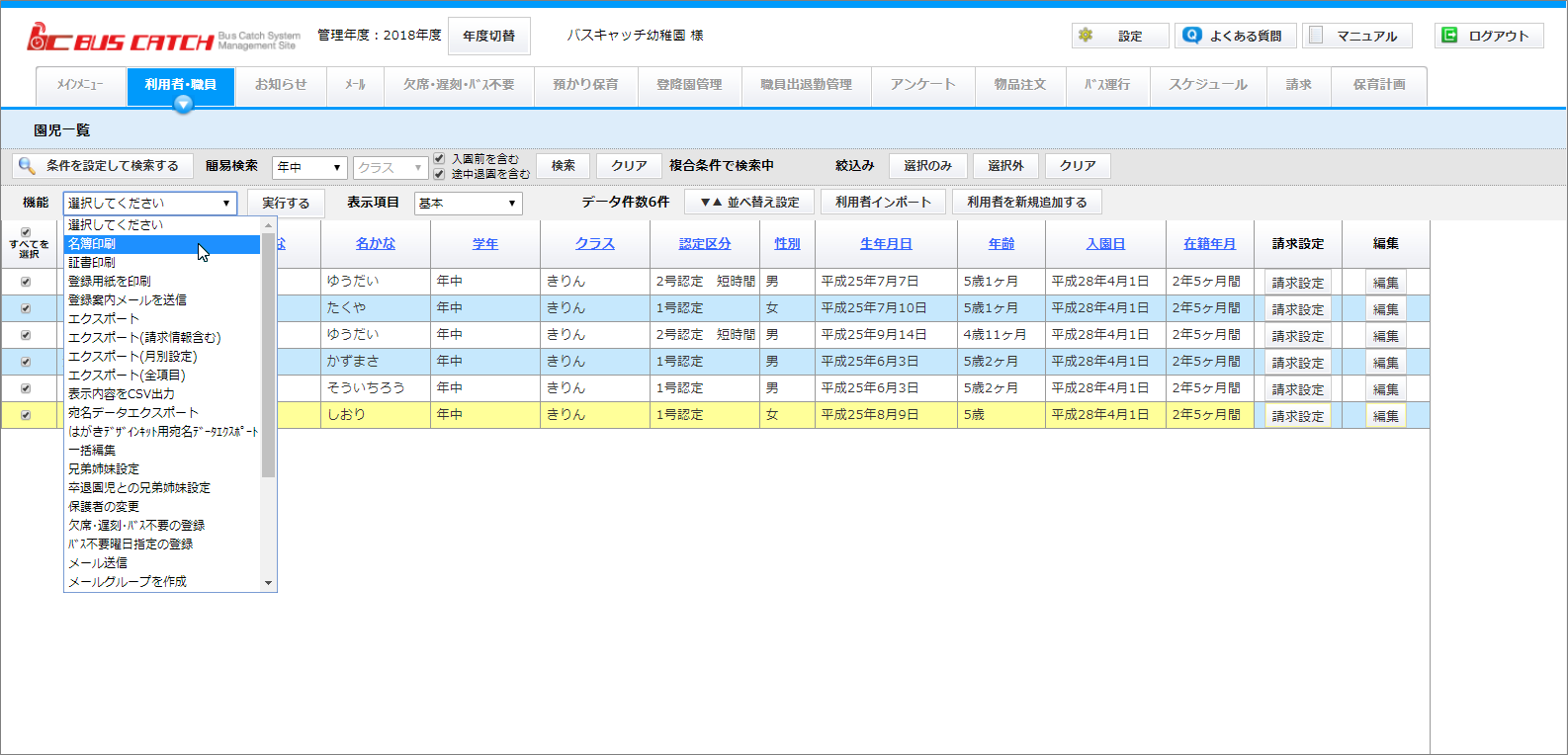Screen dimensions: 1568x755
Task: Open the お知らせ tab
Action: coord(281,85)
